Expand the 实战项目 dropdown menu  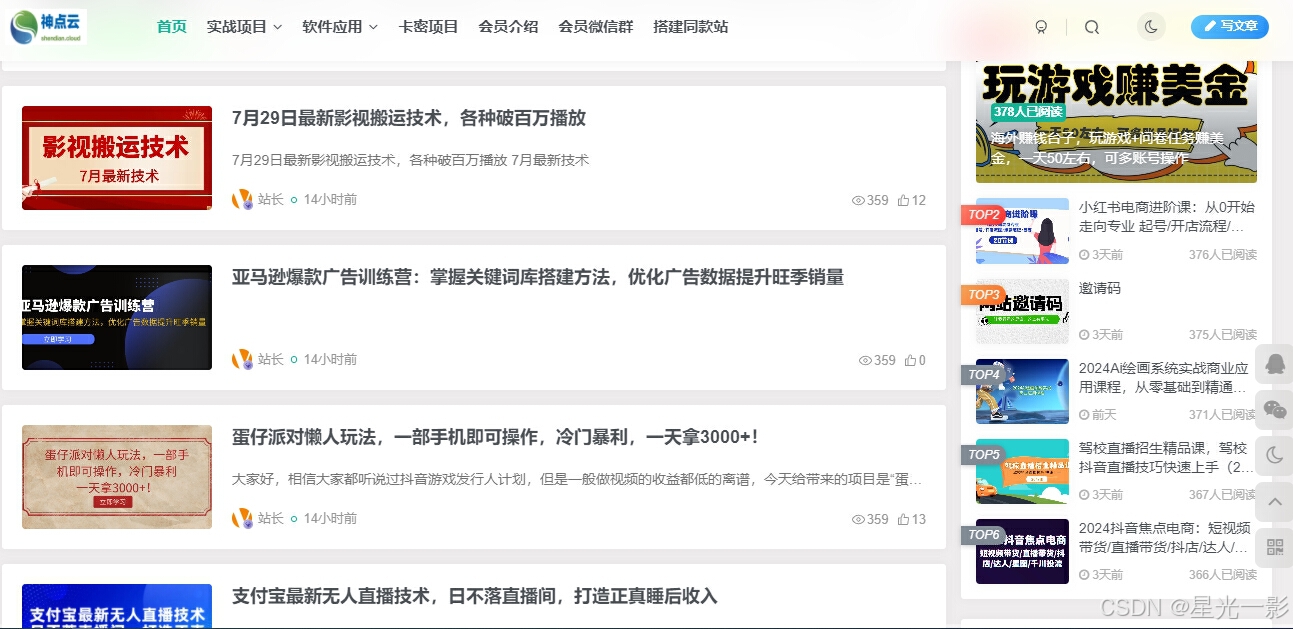(244, 27)
